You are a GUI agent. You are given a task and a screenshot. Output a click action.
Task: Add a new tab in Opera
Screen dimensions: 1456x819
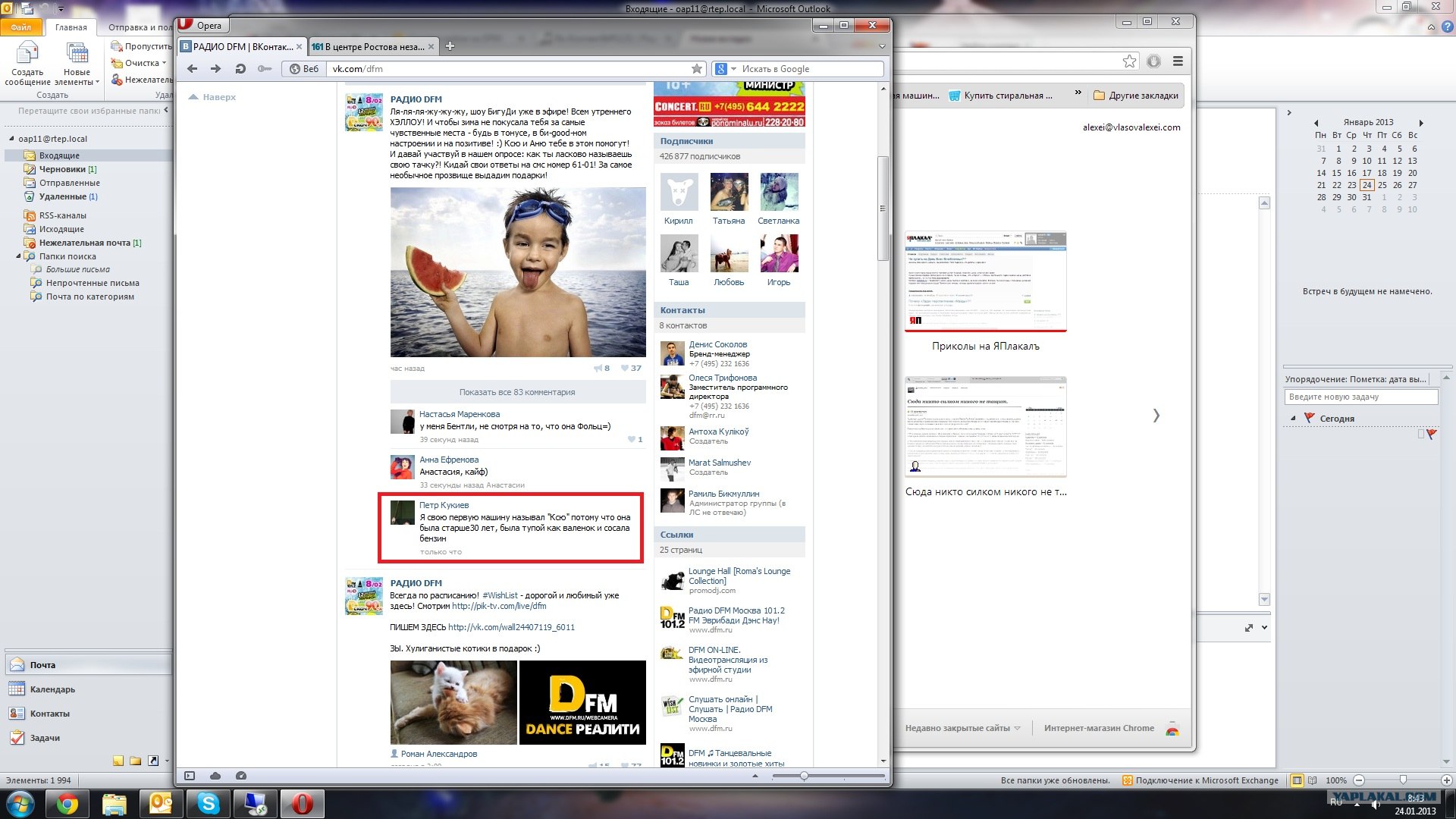click(450, 47)
